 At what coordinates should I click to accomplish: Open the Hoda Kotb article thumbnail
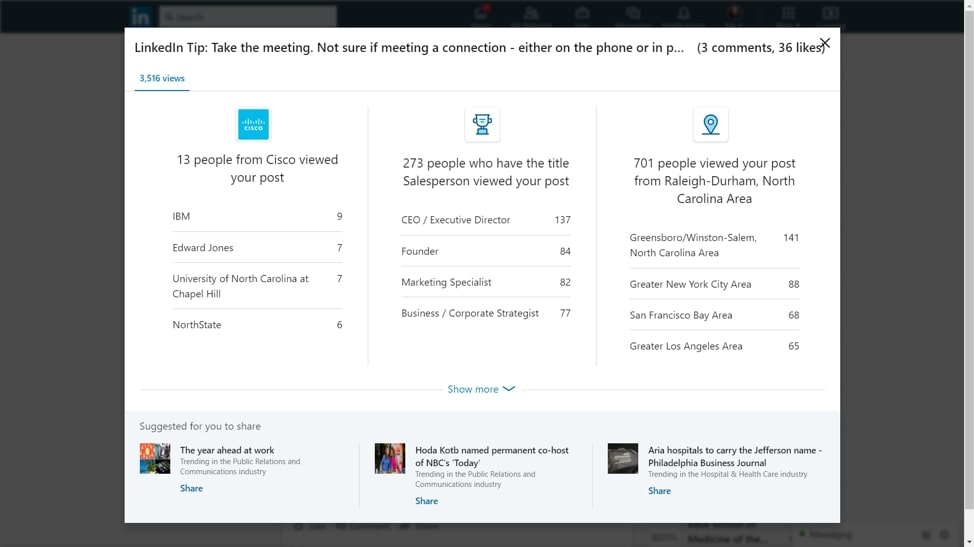point(389,459)
